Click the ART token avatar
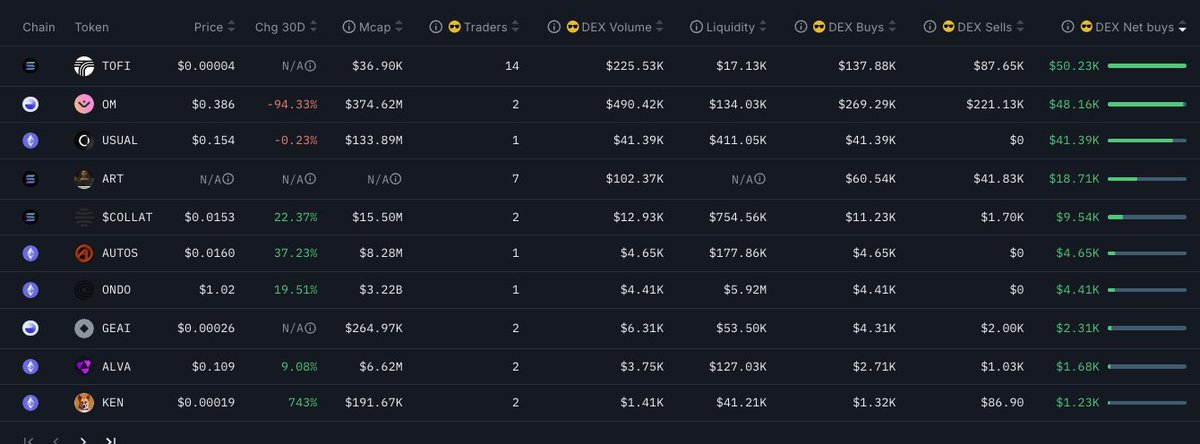The width and height of the screenshot is (1200, 444). pos(84,179)
